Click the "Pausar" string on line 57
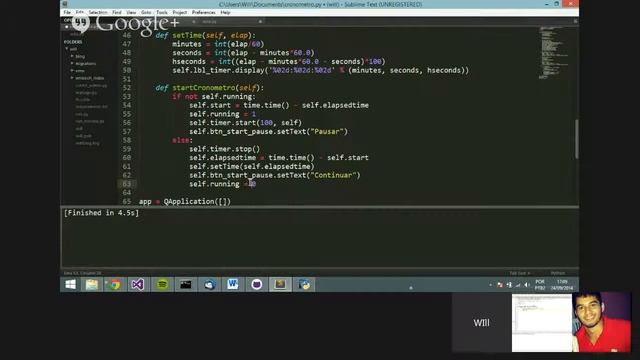640x360 pixels. [327, 131]
